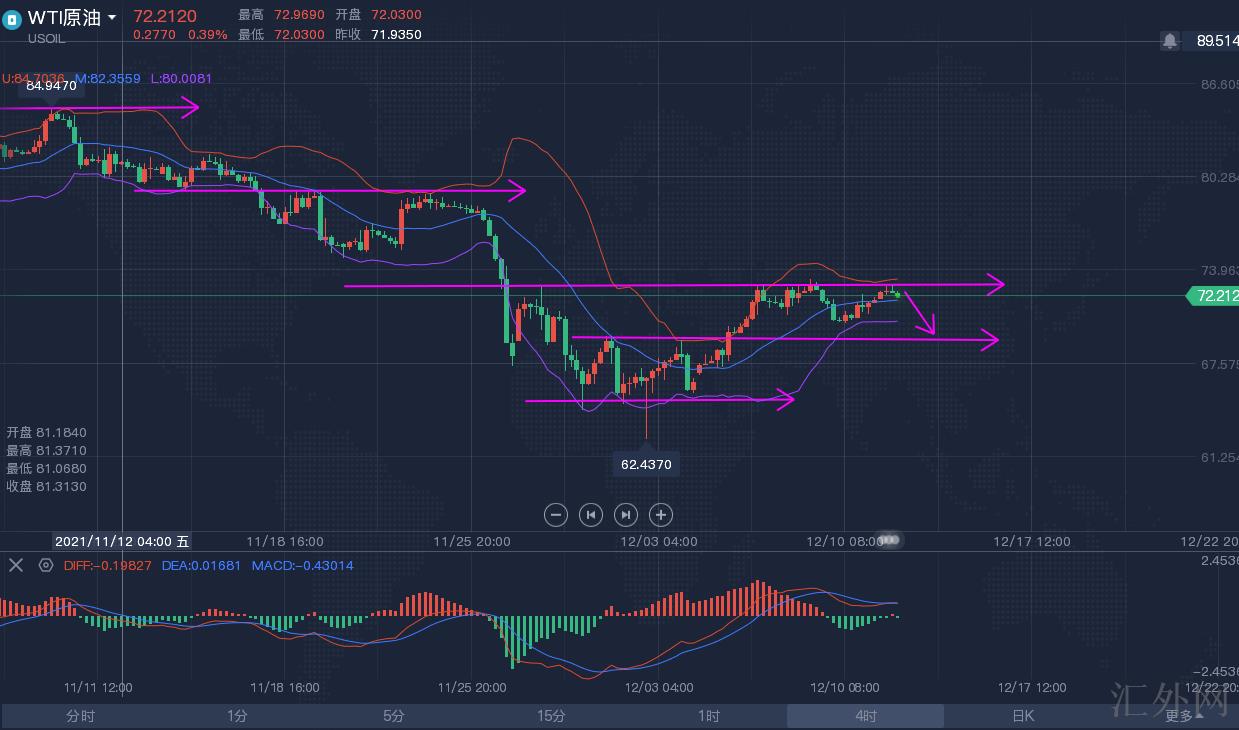Zoom out chart with minus button
This screenshot has height=730, width=1239.
tap(556, 515)
